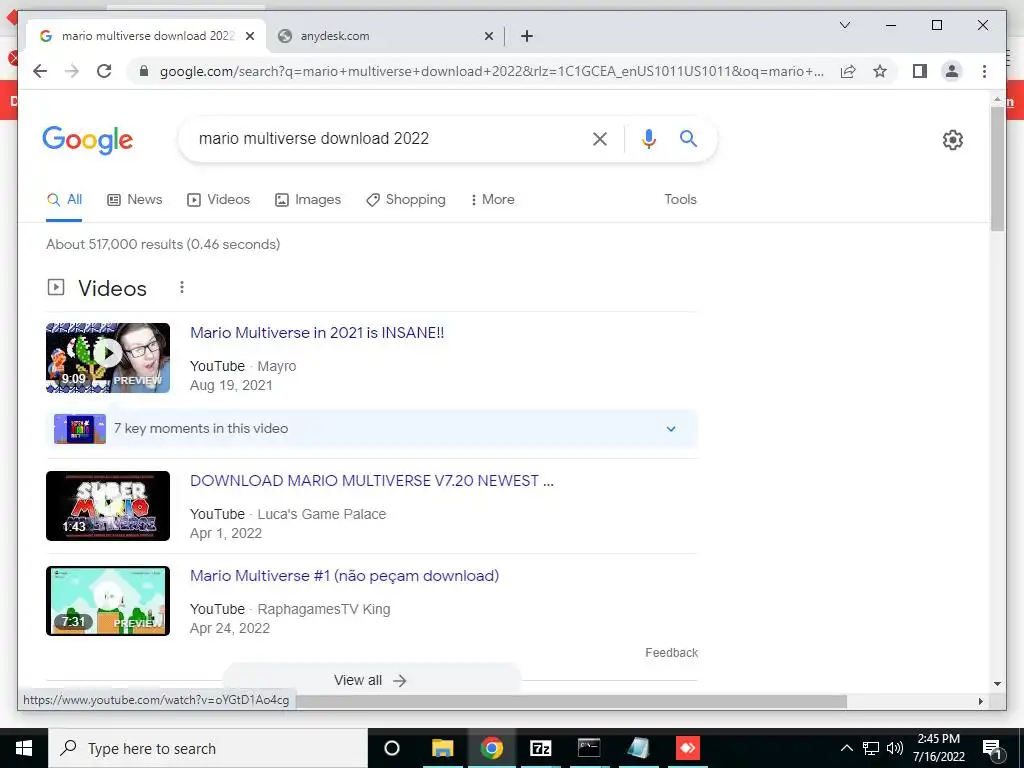1024x768 pixels.
Task: Close the anydesk.com tab
Action: tap(488, 37)
